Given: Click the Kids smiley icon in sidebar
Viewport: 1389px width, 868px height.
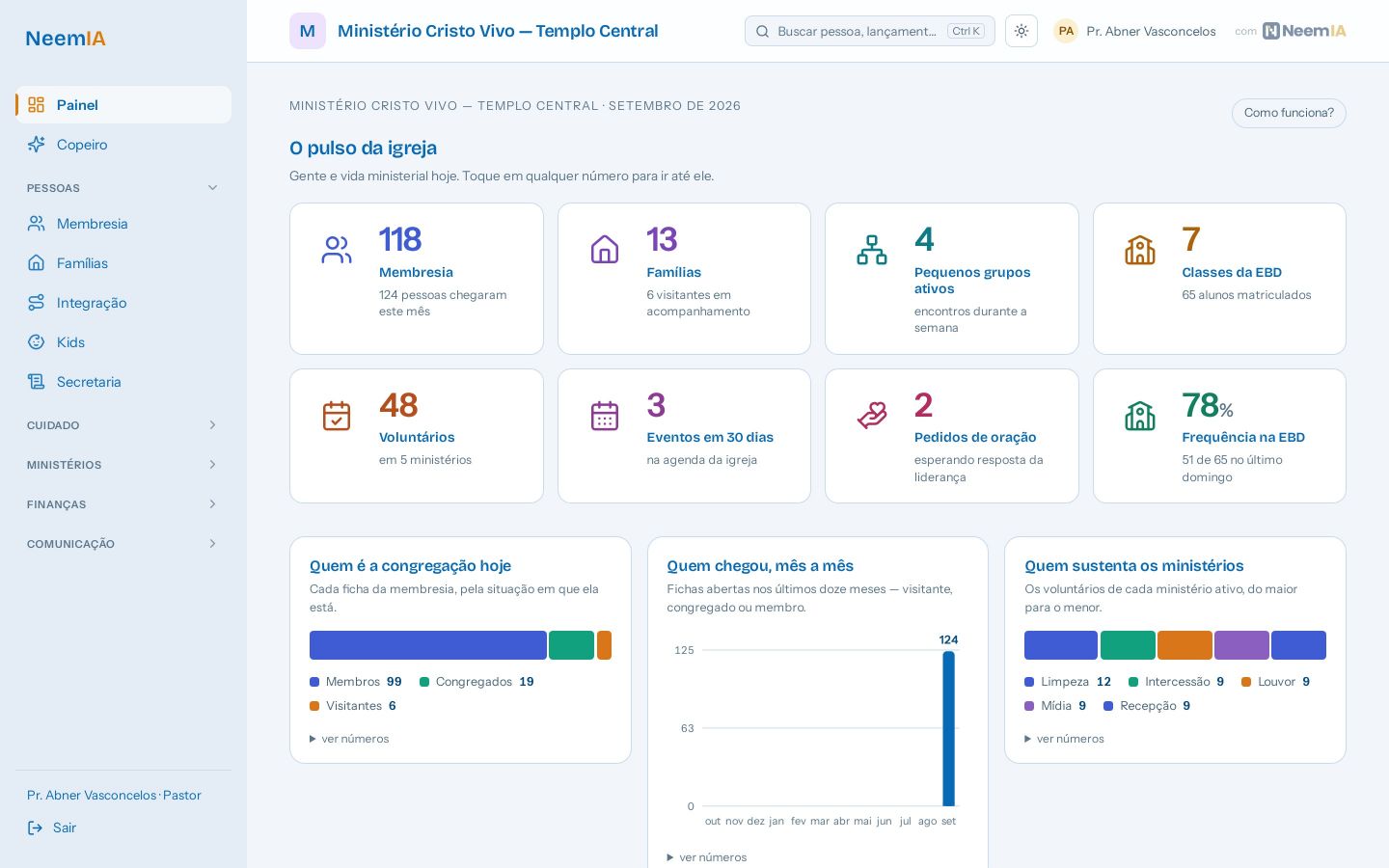Looking at the screenshot, I should click(36, 342).
